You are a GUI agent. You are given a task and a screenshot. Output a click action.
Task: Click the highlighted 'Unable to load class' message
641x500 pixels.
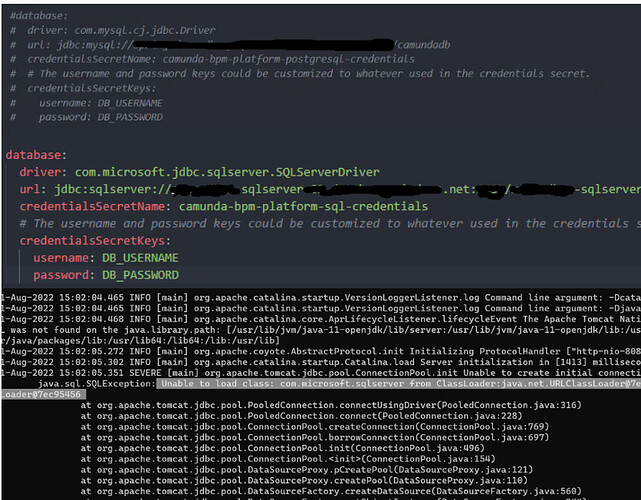pyautogui.click(x=399, y=384)
